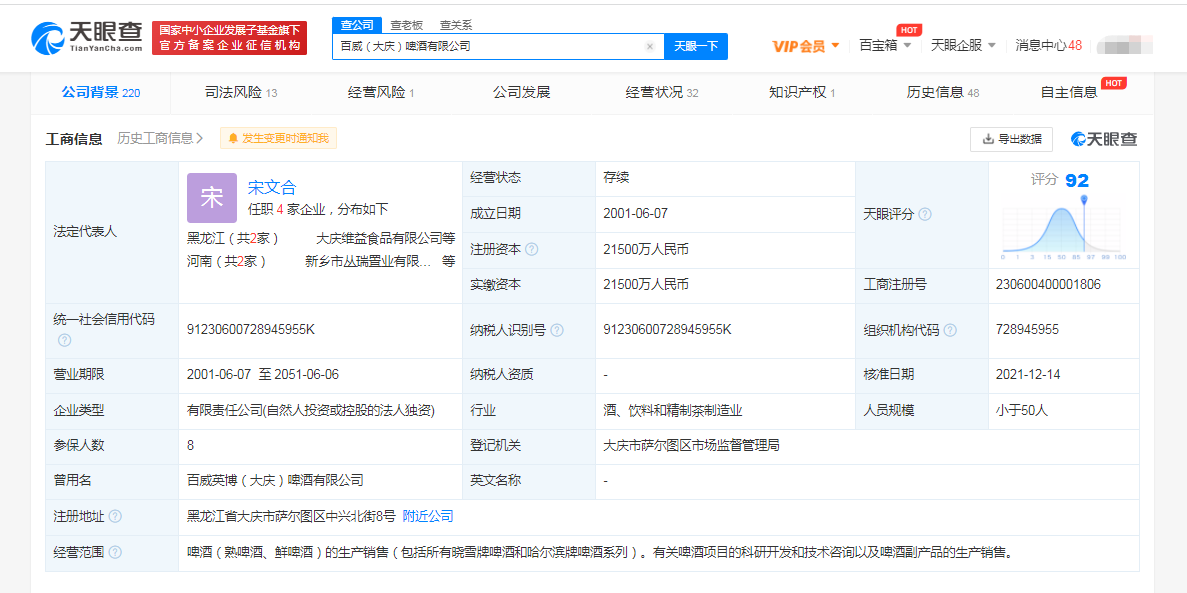This screenshot has width=1187, height=593.
Task: Select the 经营风险 tab
Action: pyautogui.click(x=381, y=93)
